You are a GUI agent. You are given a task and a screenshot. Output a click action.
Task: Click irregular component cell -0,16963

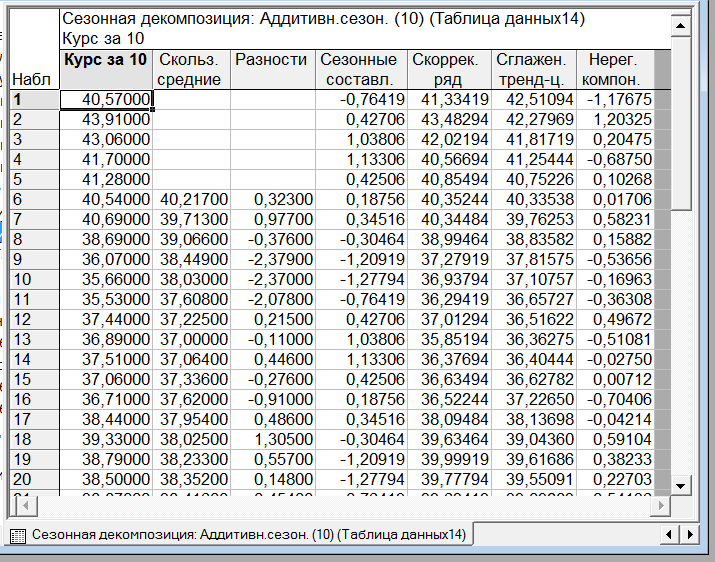point(616,279)
